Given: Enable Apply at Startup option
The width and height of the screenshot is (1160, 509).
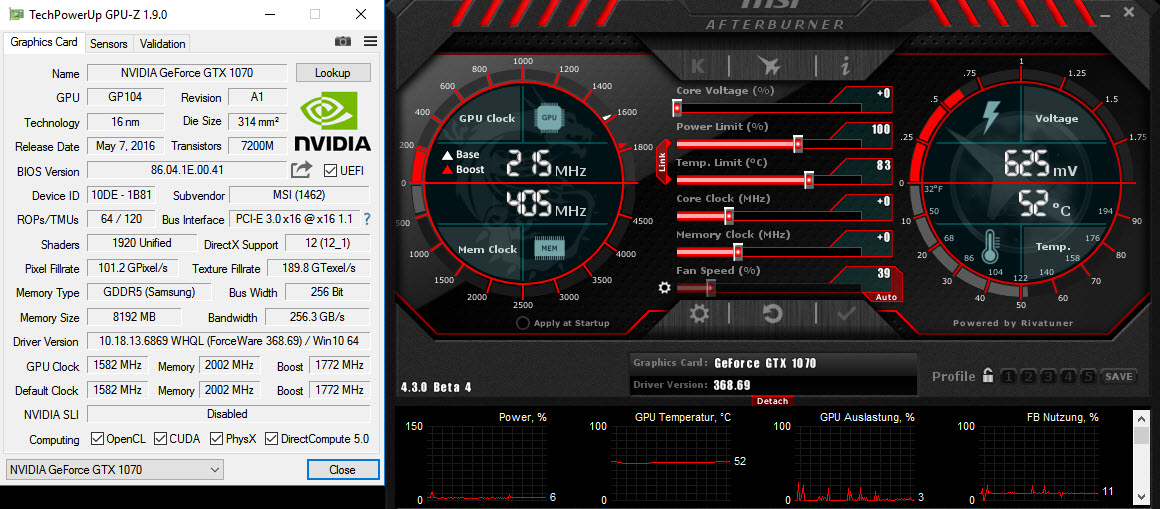Looking at the screenshot, I should point(523,323).
